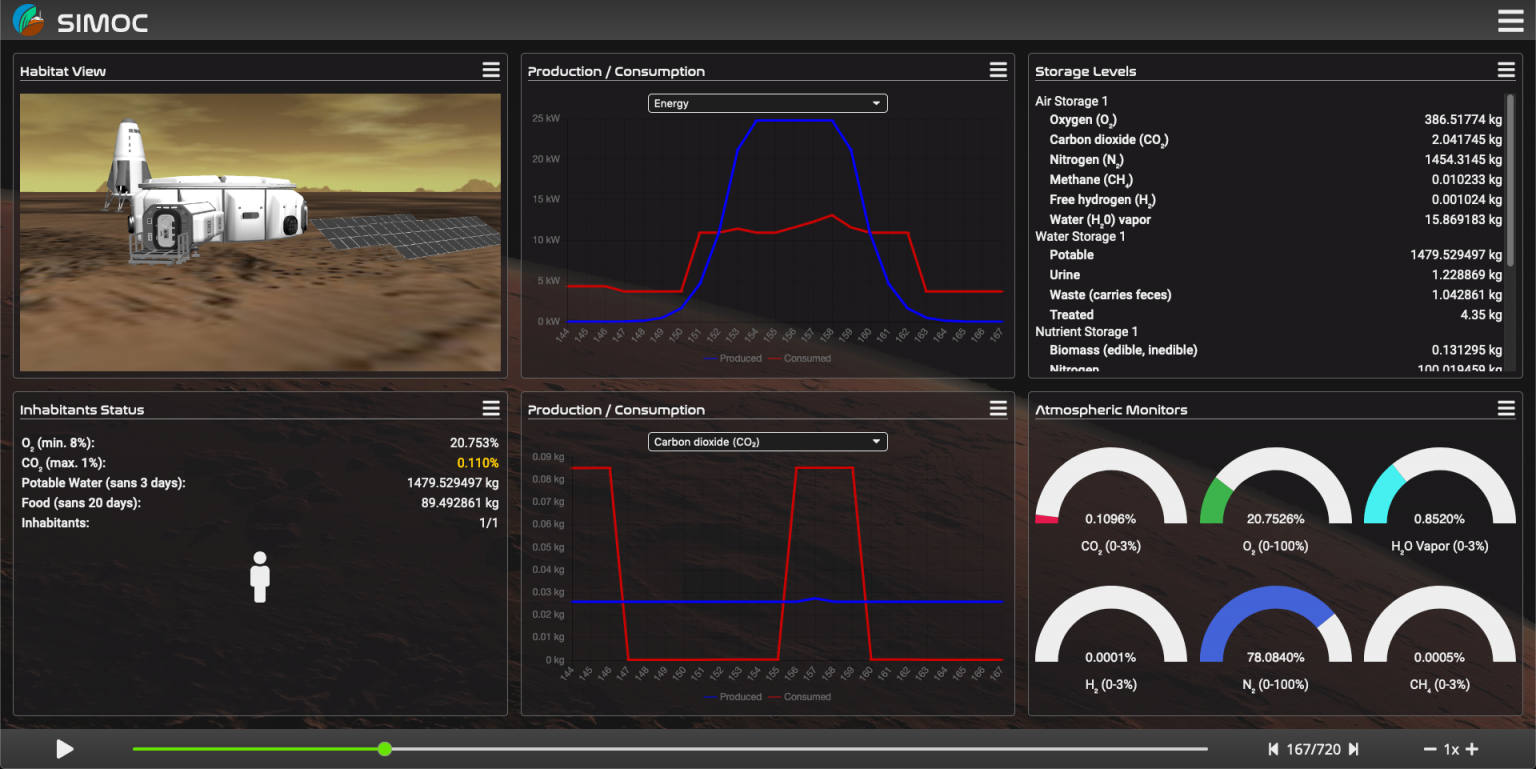Advance to the next simulation step

coord(1354,749)
